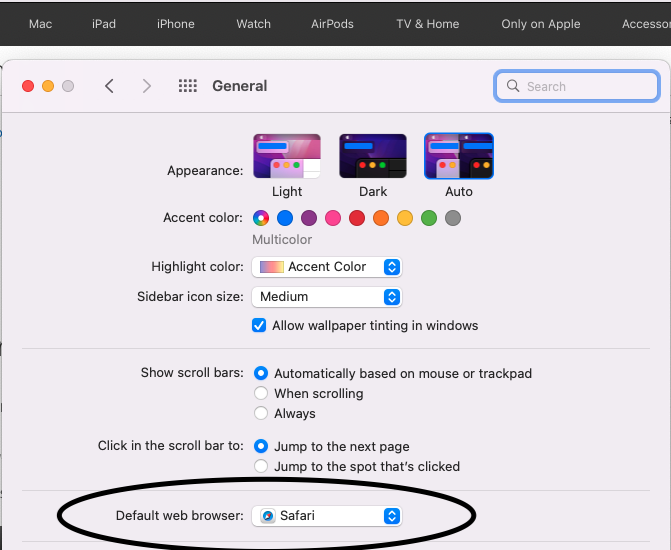
Task: Select the orange accent color
Action: click(381, 218)
